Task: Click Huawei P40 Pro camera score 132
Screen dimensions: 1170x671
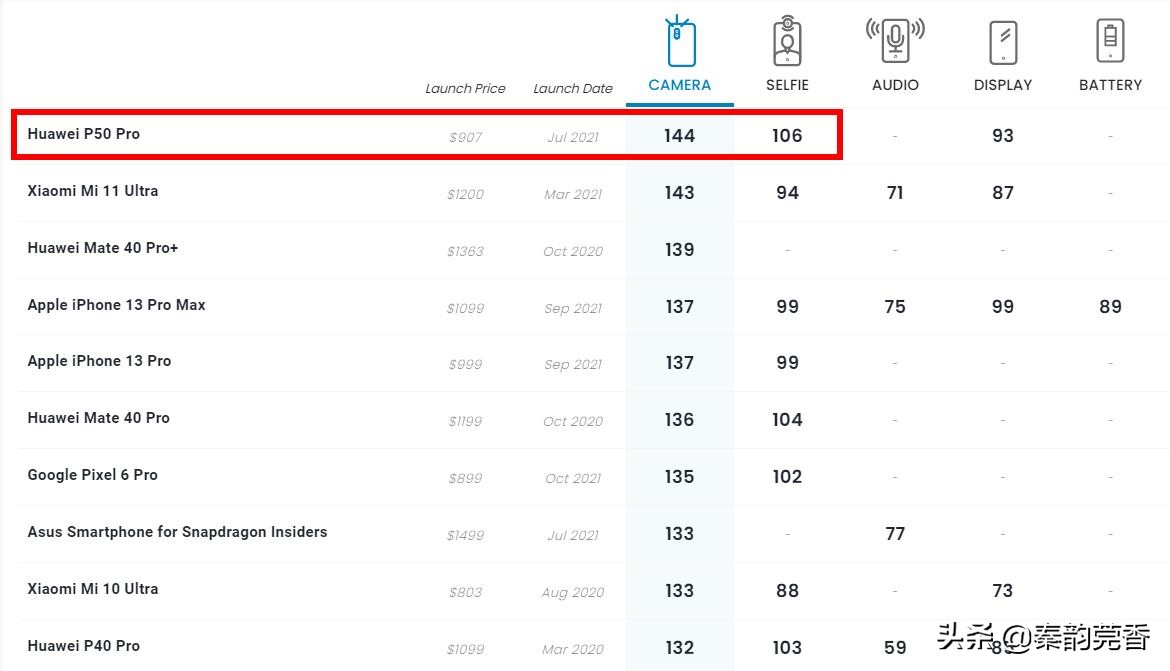Action: coord(680,647)
